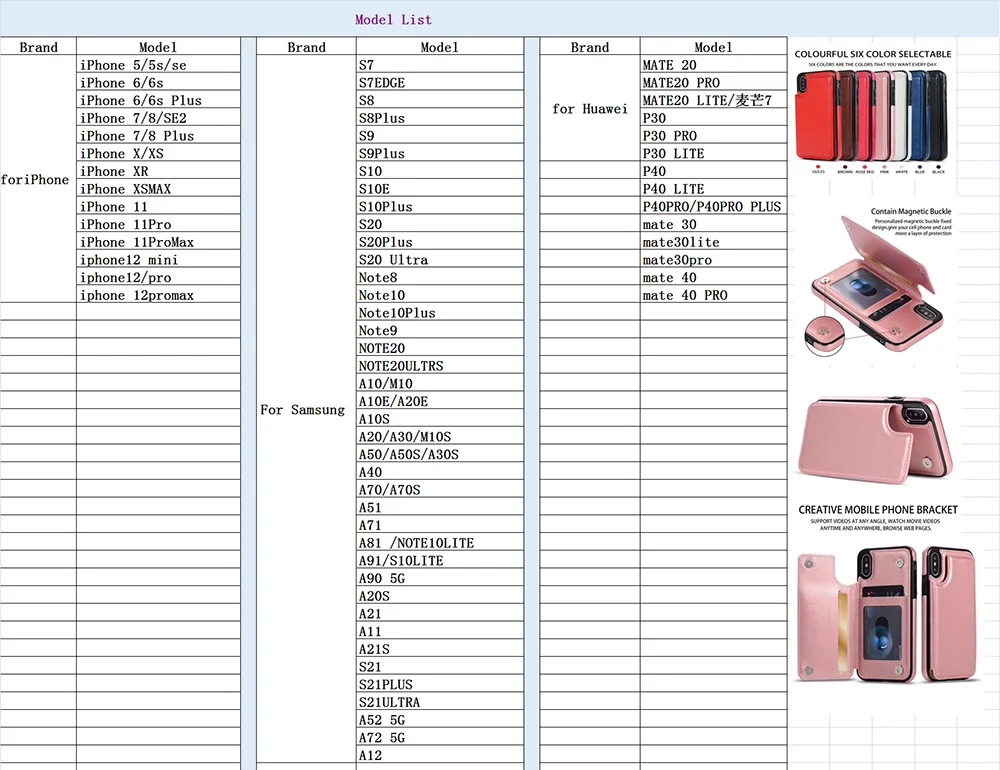Click 'CREATIVE MOBILE PHONE BRACKET' heading

click(878, 510)
